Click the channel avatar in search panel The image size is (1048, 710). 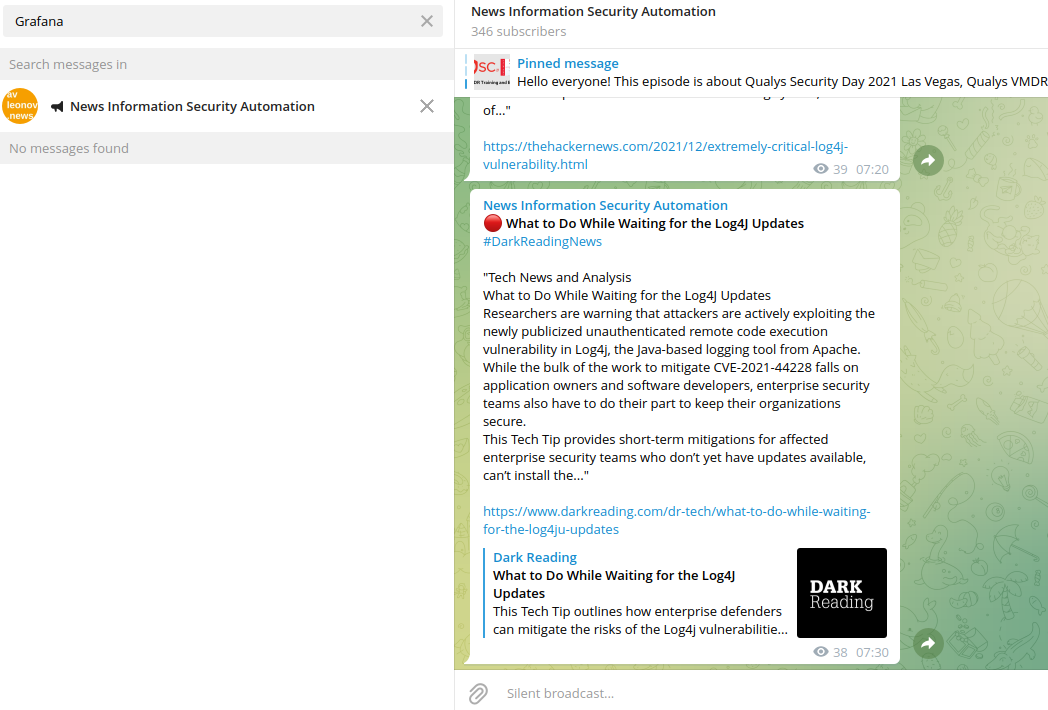[20, 106]
